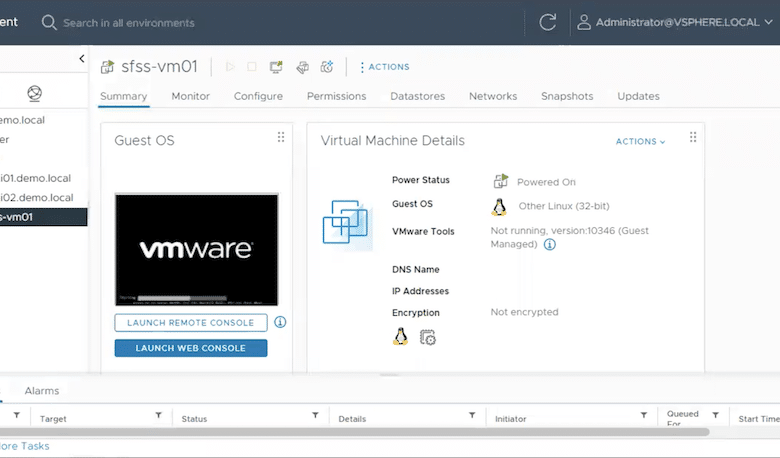Click the Power On toolbar icon
The width and height of the screenshot is (780, 458).
pos(230,67)
